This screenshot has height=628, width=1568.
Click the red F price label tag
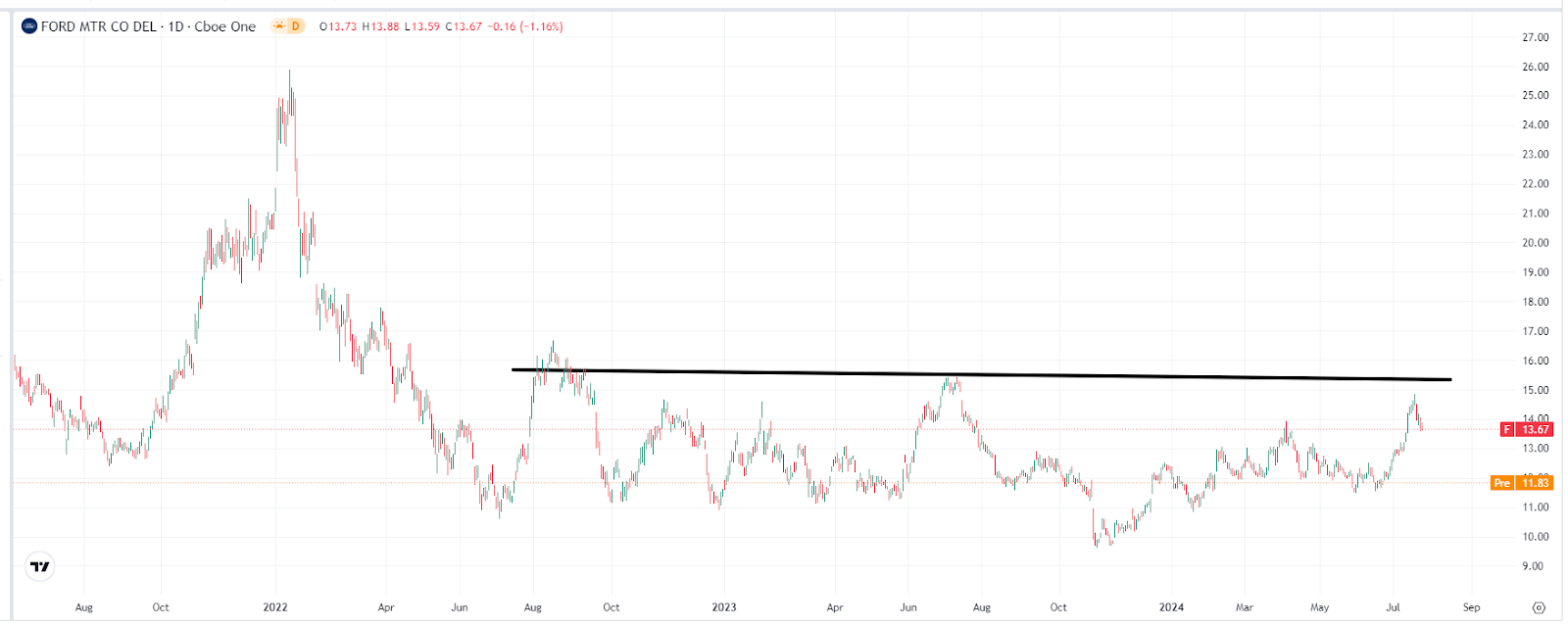[x=1507, y=429]
